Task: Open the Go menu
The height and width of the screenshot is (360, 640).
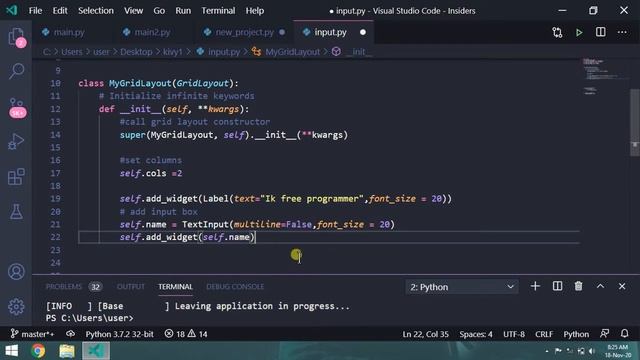Action: (x=159, y=11)
